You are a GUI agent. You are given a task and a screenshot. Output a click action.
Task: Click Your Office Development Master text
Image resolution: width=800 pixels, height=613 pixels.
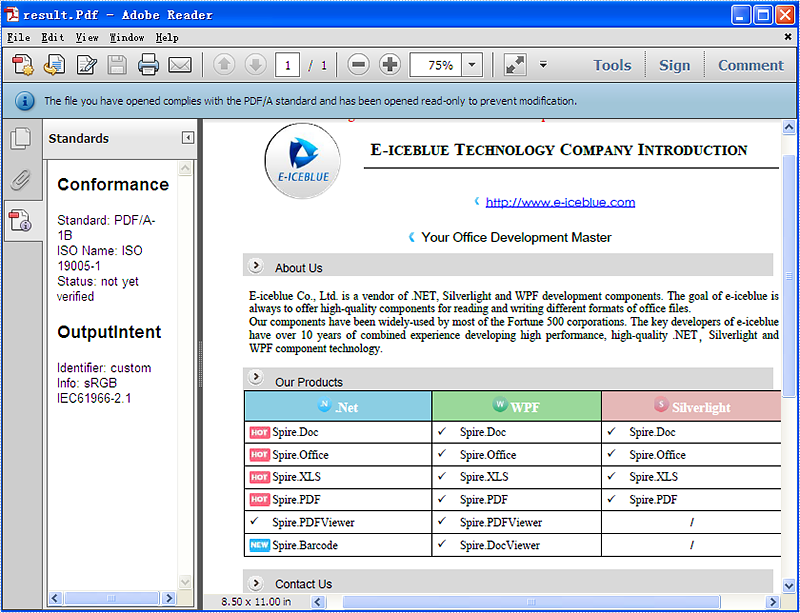tap(516, 237)
